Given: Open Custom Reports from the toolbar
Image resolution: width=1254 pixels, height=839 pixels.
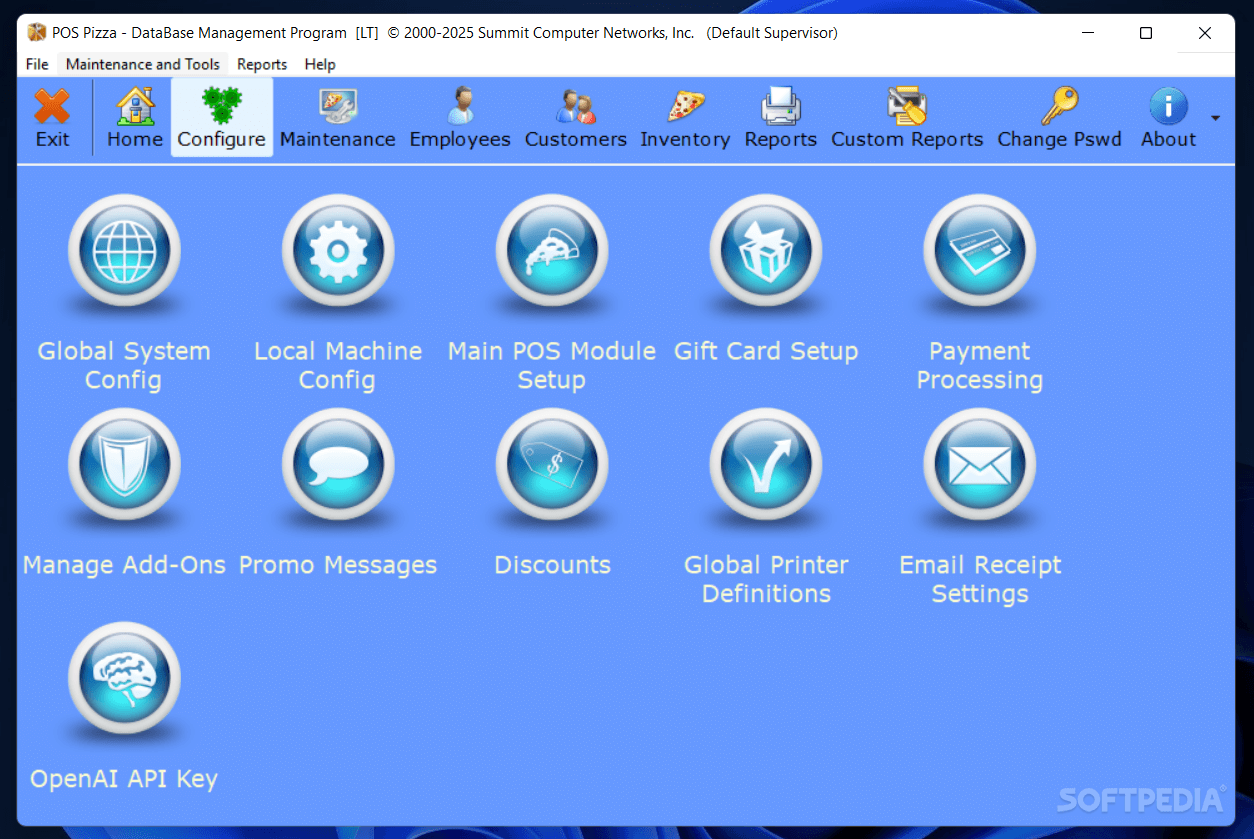Looking at the screenshot, I should pyautogui.click(x=907, y=118).
